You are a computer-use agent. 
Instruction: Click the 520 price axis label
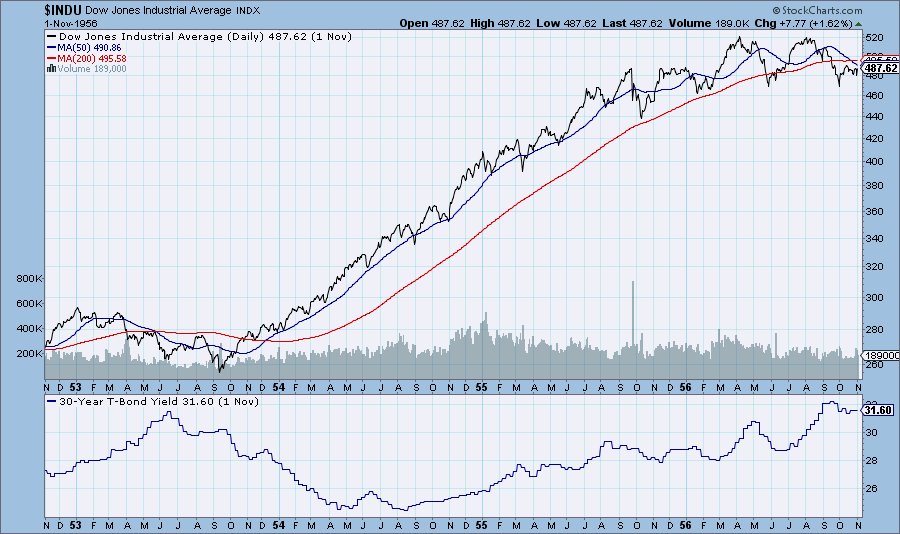[874, 37]
